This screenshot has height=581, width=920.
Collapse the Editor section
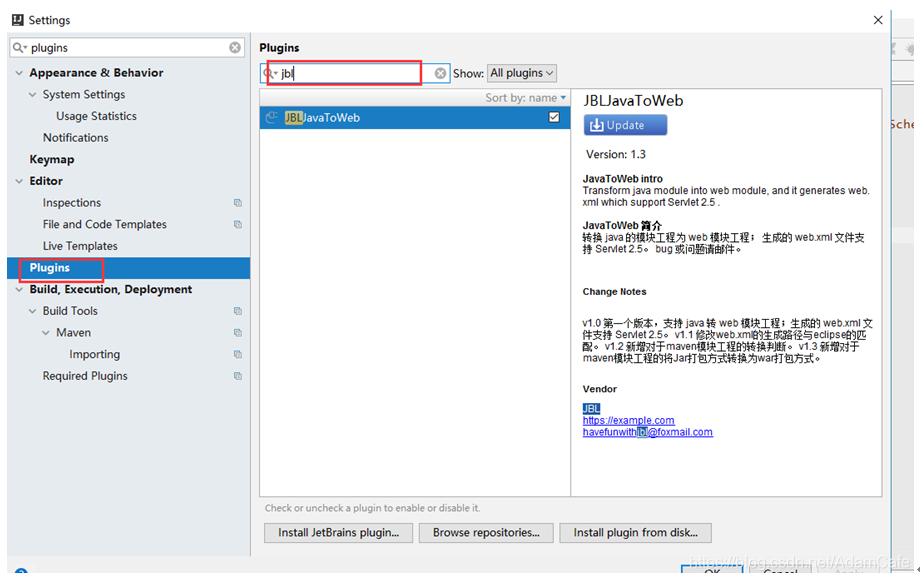point(19,181)
